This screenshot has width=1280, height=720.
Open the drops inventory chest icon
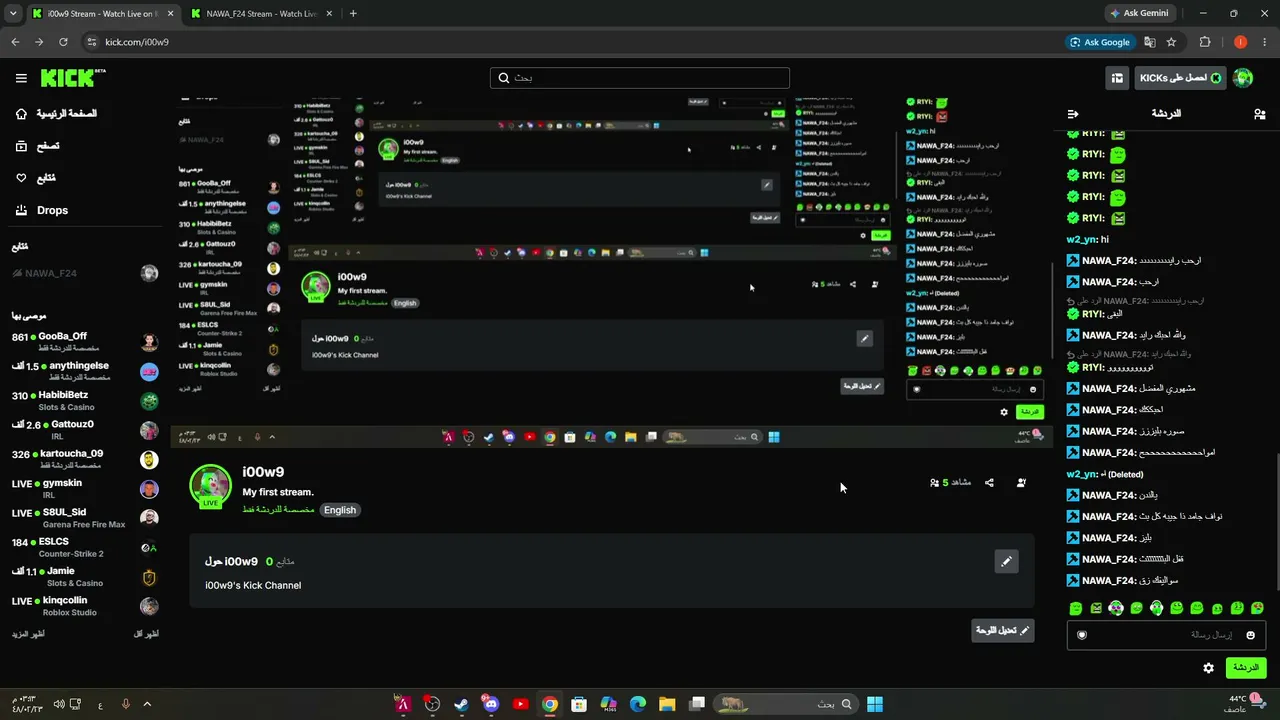tap(1117, 78)
